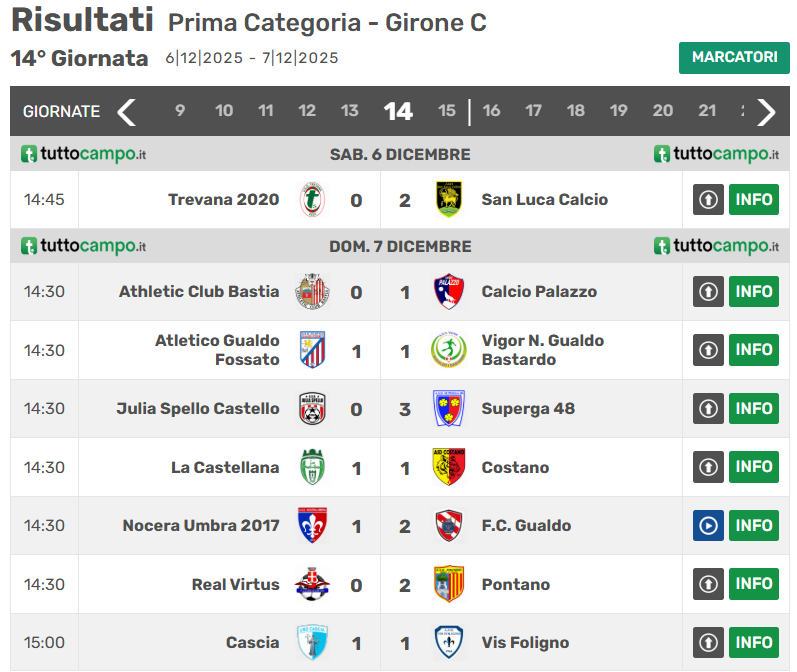
Task: Click the up-arrow icon for Real Virtus match
Action: click(708, 584)
